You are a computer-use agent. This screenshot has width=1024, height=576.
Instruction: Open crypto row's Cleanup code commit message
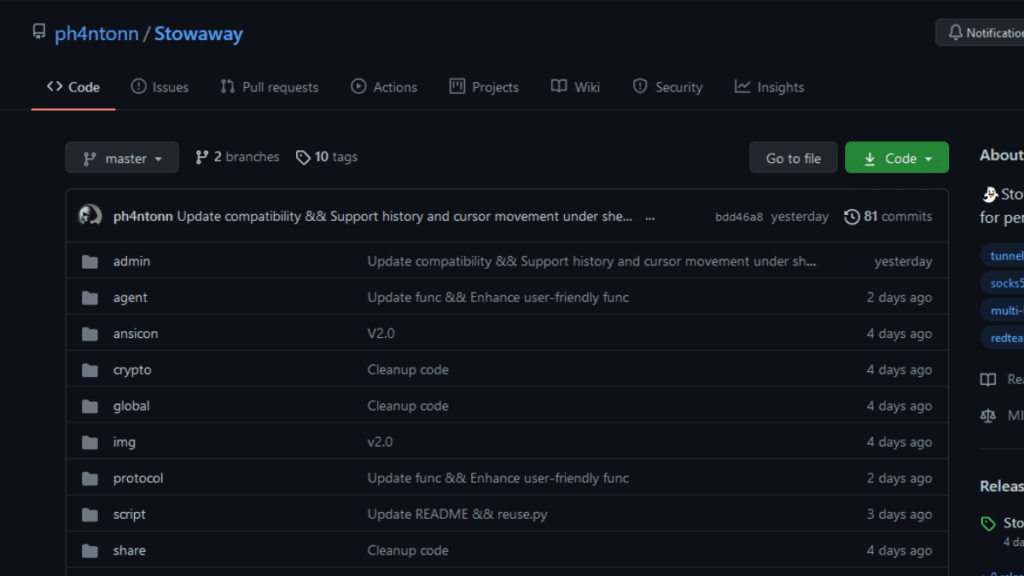point(408,370)
